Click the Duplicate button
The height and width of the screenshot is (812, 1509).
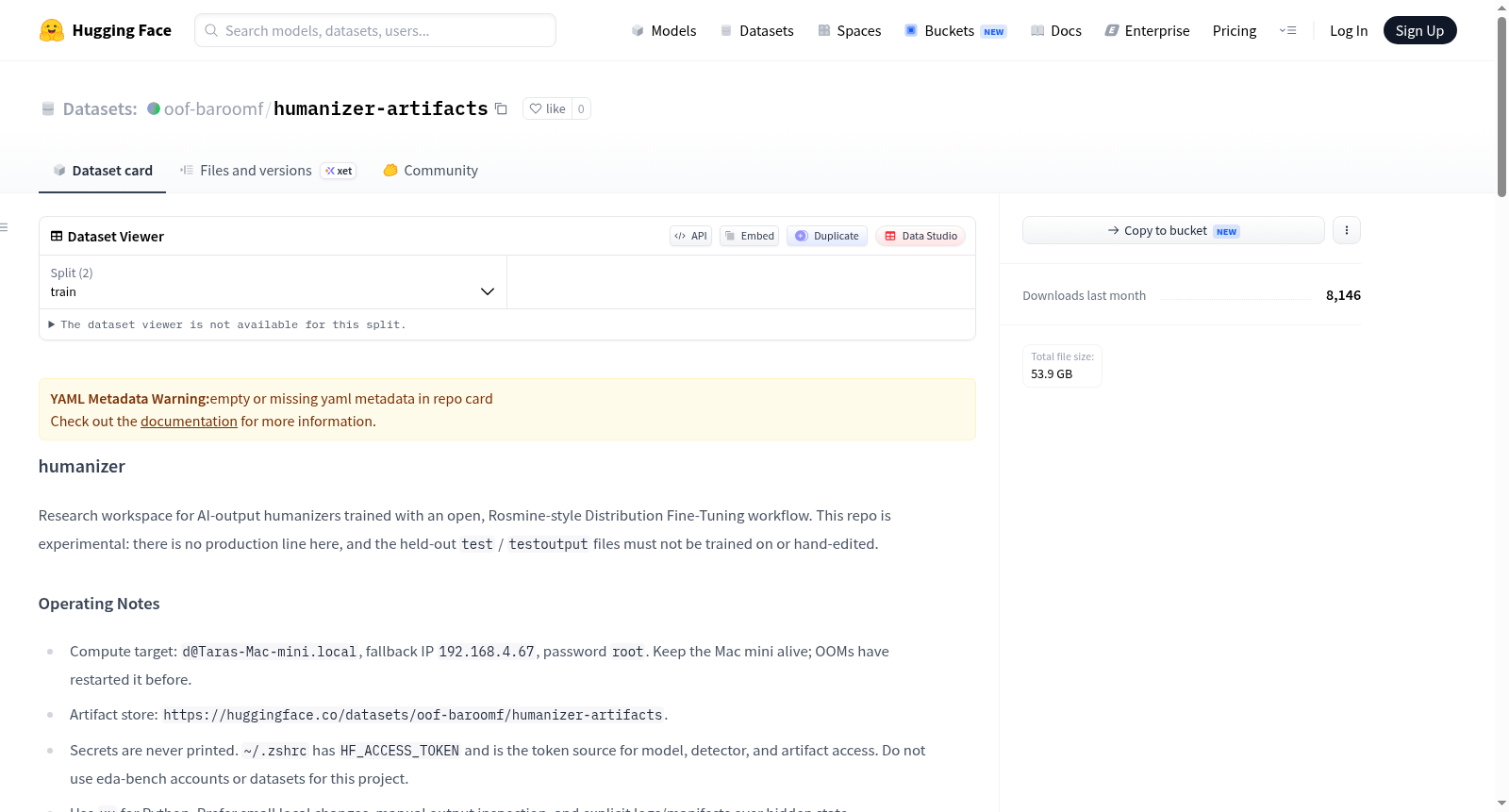(826, 236)
